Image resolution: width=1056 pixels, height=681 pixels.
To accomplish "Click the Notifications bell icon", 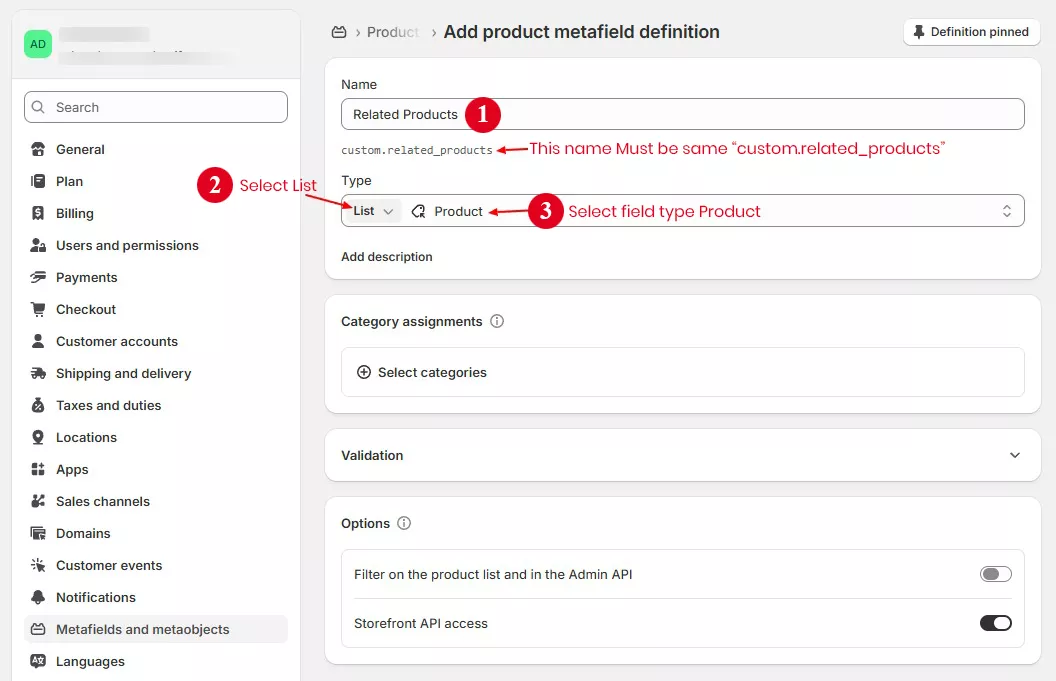I will [38, 597].
